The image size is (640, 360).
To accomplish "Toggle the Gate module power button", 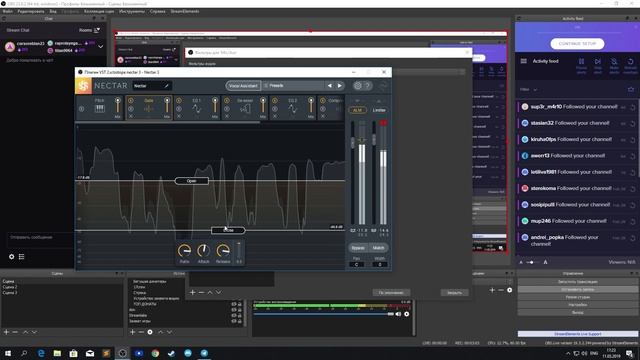I will (131, 100).
